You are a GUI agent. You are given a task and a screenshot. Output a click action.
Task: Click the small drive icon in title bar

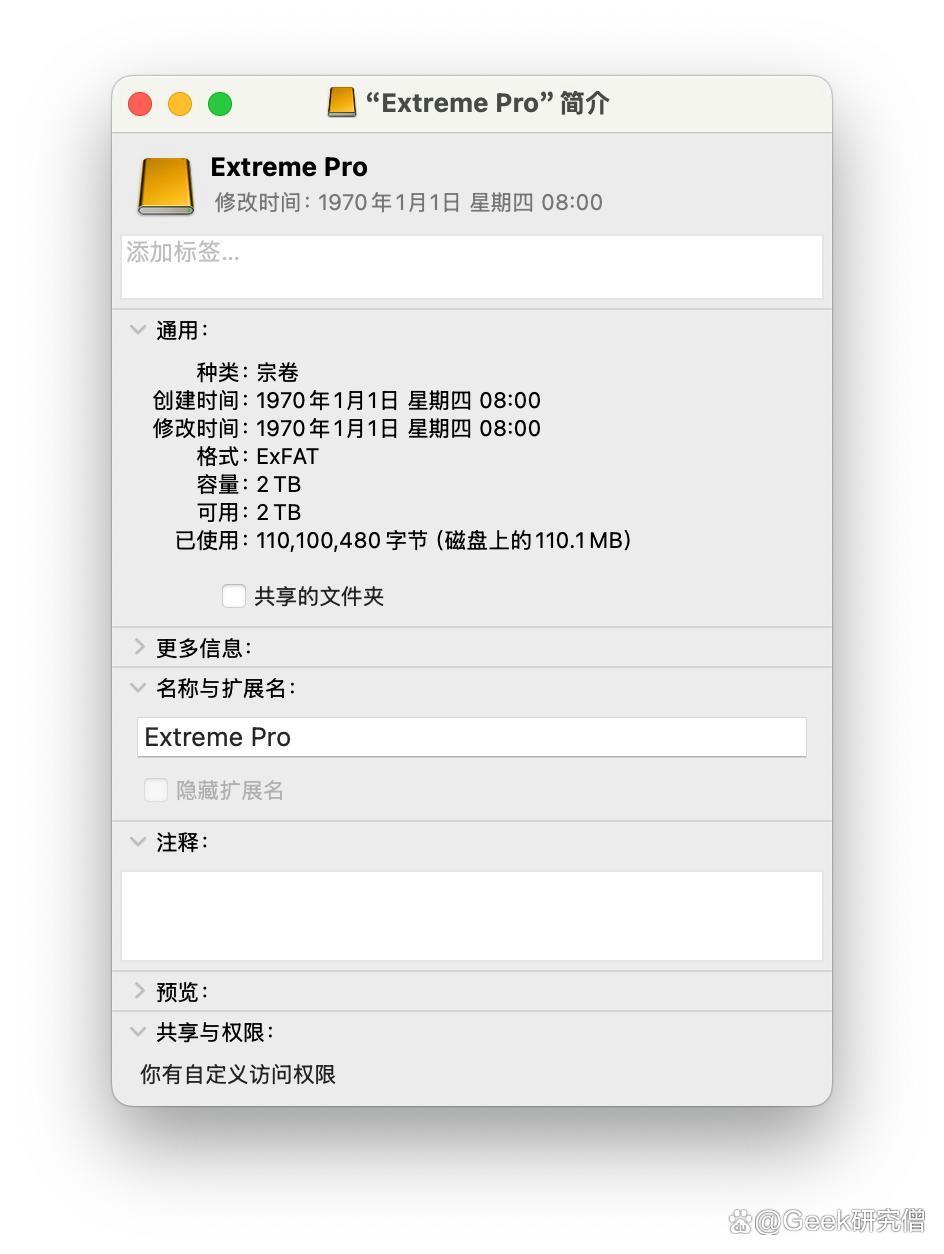[342, 102]
